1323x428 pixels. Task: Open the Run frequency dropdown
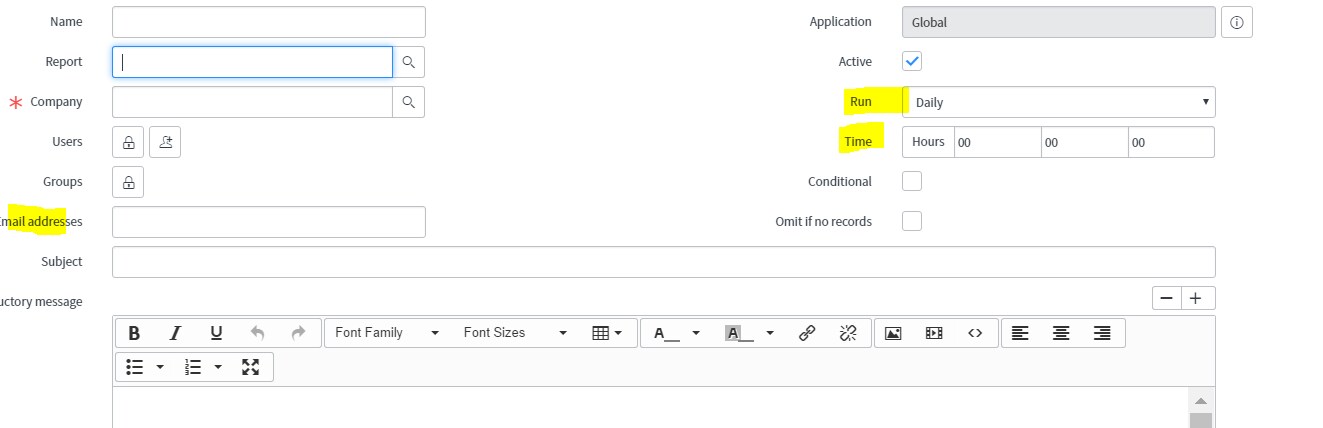(1058, 102)
